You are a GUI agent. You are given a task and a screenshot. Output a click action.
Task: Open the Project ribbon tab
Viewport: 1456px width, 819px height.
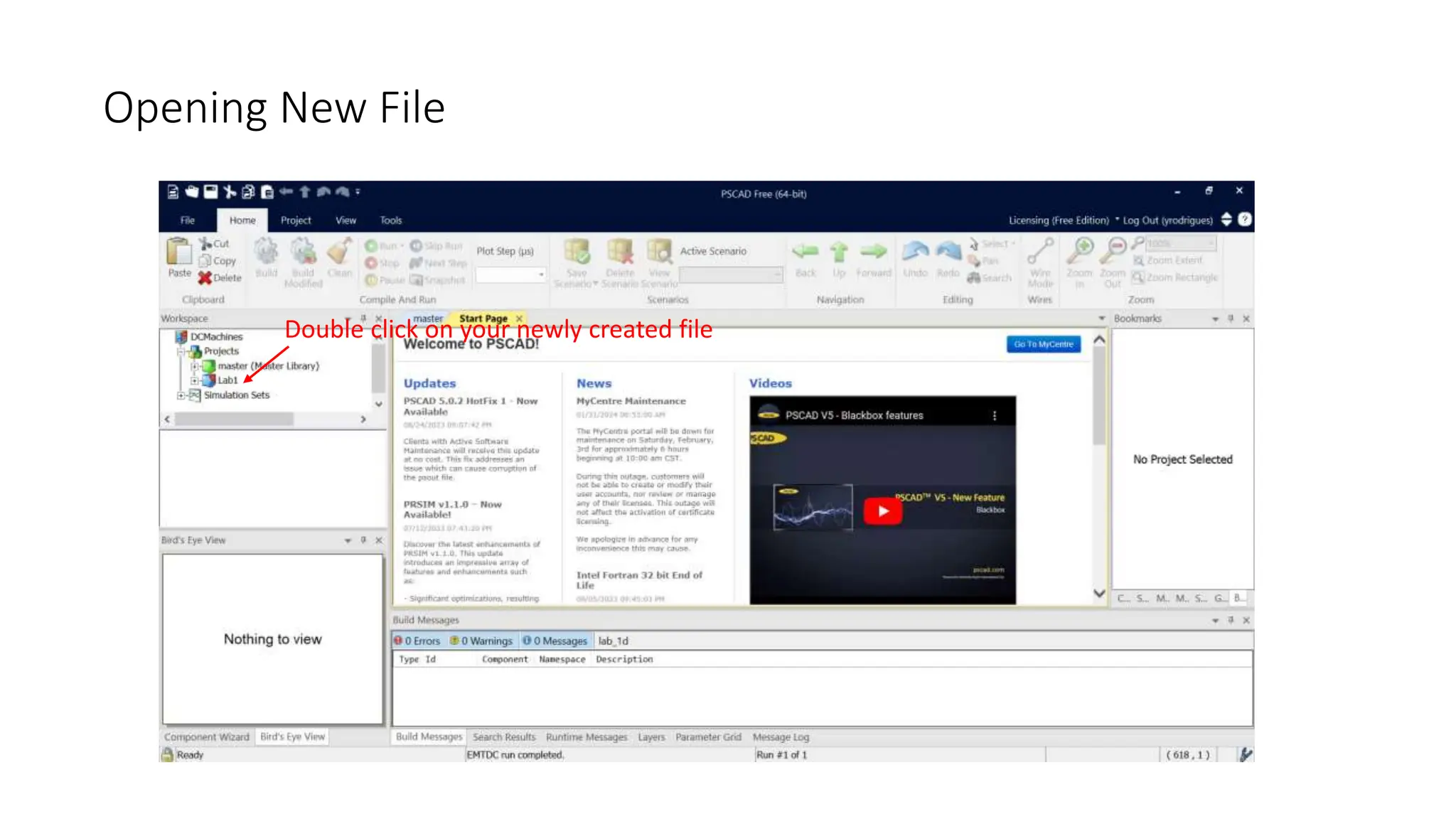296,220
